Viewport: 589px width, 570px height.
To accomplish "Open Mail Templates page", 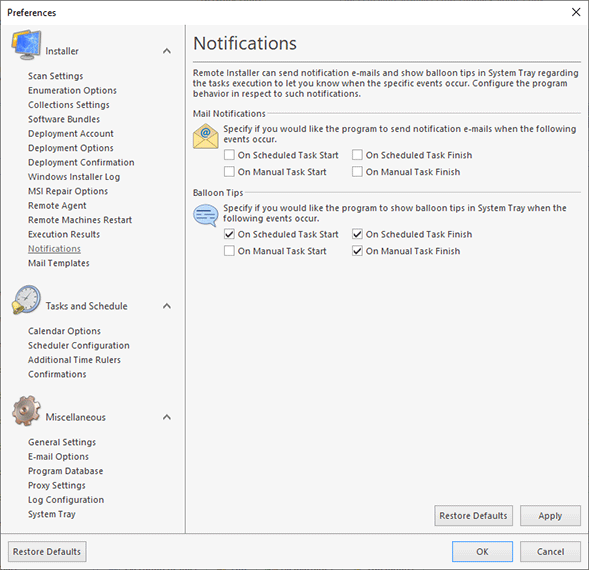I will click(59, 263).
